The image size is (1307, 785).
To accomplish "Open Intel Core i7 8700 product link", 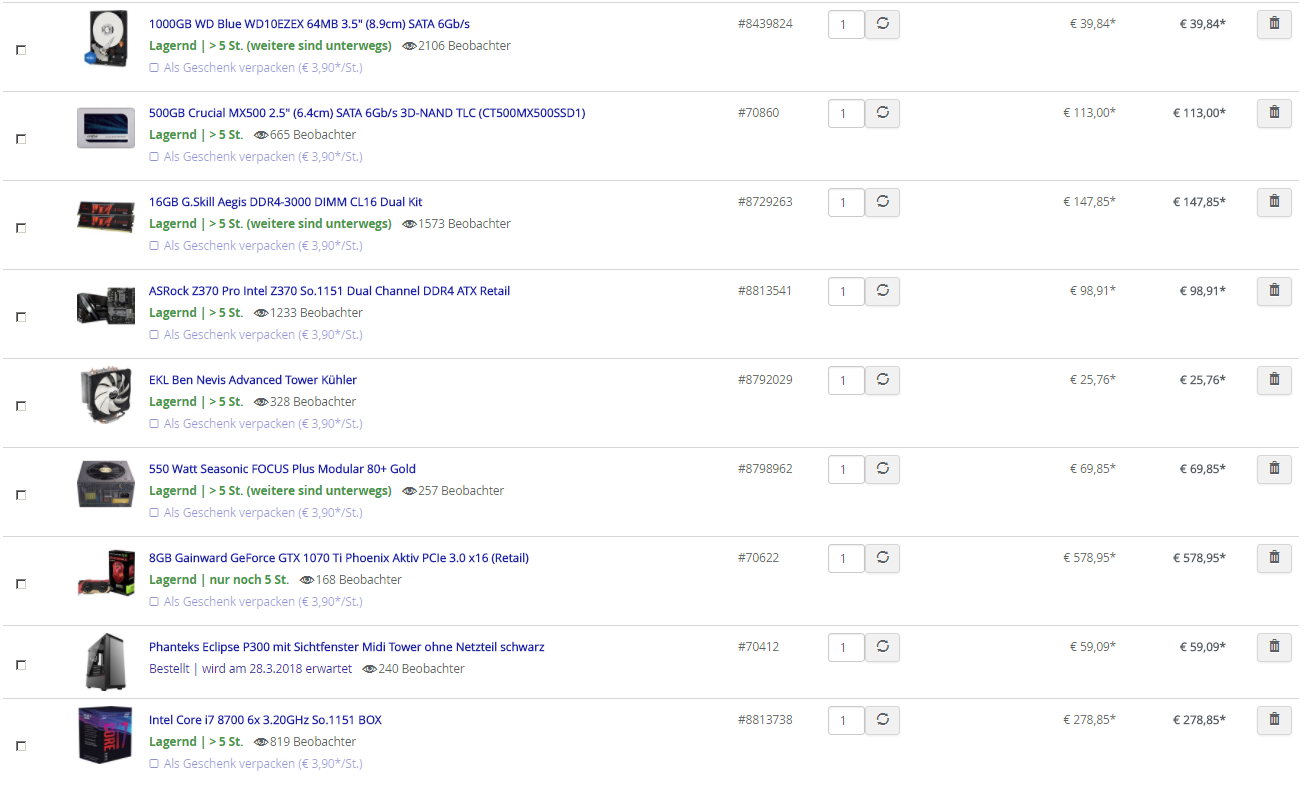I will pos(265,720).
